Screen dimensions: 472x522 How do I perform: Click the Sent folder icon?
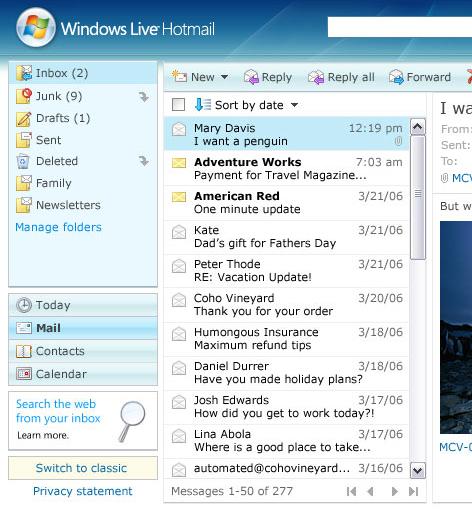24,140
